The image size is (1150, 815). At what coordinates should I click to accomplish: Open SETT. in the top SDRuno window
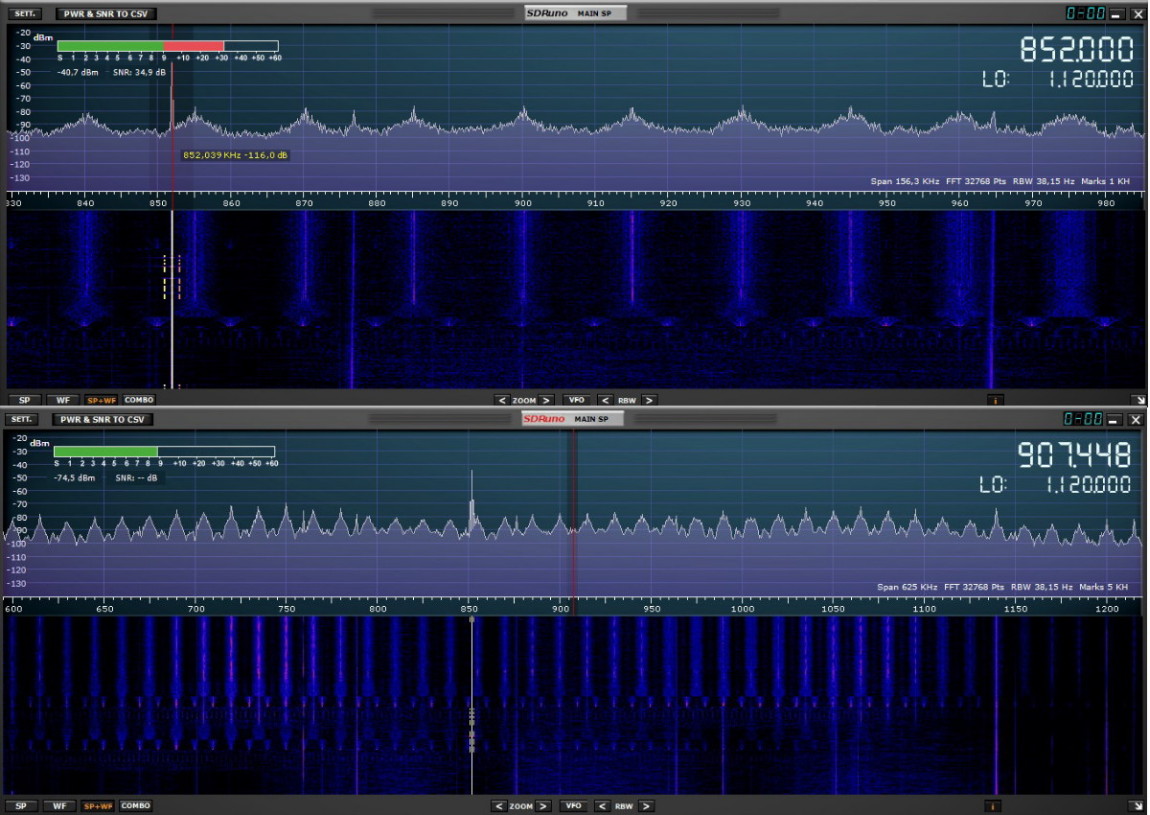(x=24, y=13)
